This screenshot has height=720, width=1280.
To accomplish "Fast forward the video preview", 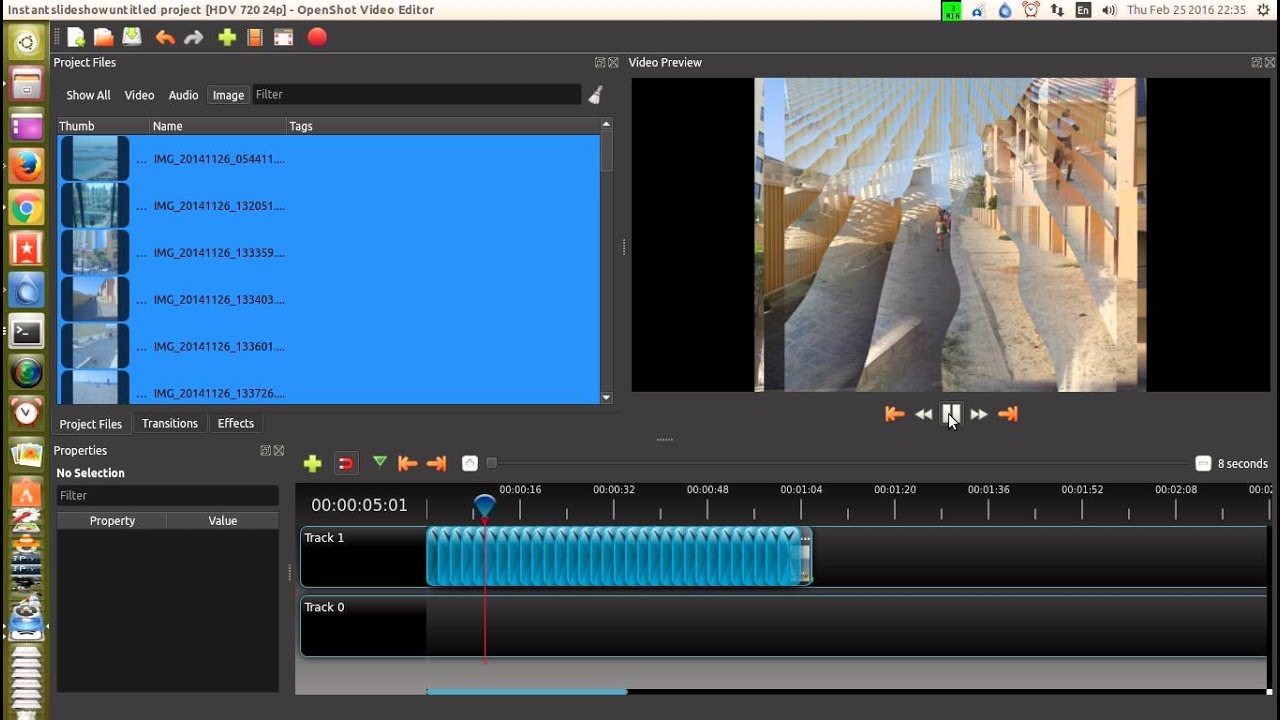I will click(979, 414).
